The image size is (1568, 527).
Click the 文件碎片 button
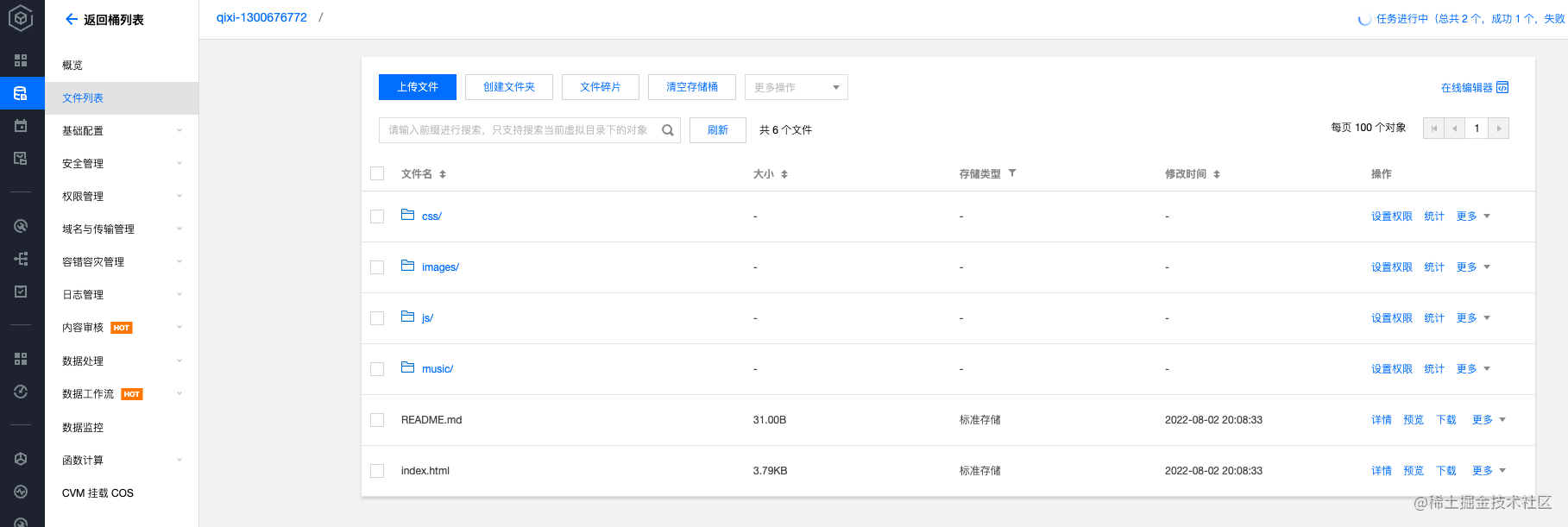pyautogui.click(x=601, y=87)
